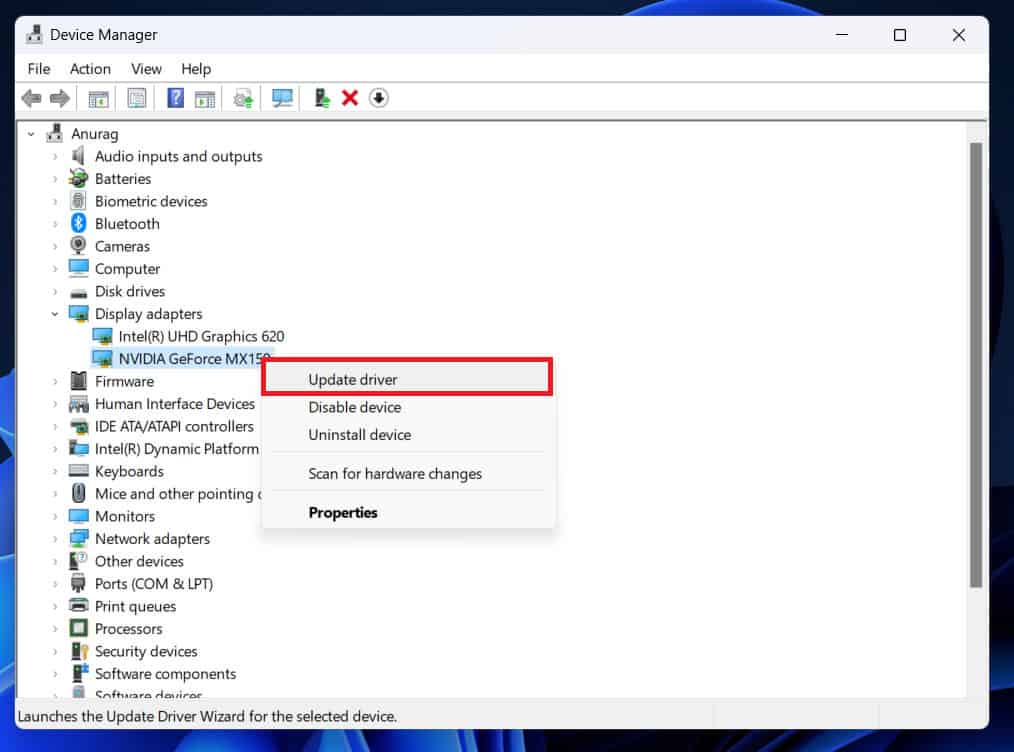This screenshot has width=1014, height=752.
Task: Choose Disable device from context menu
Action: (x=407, y=407)
